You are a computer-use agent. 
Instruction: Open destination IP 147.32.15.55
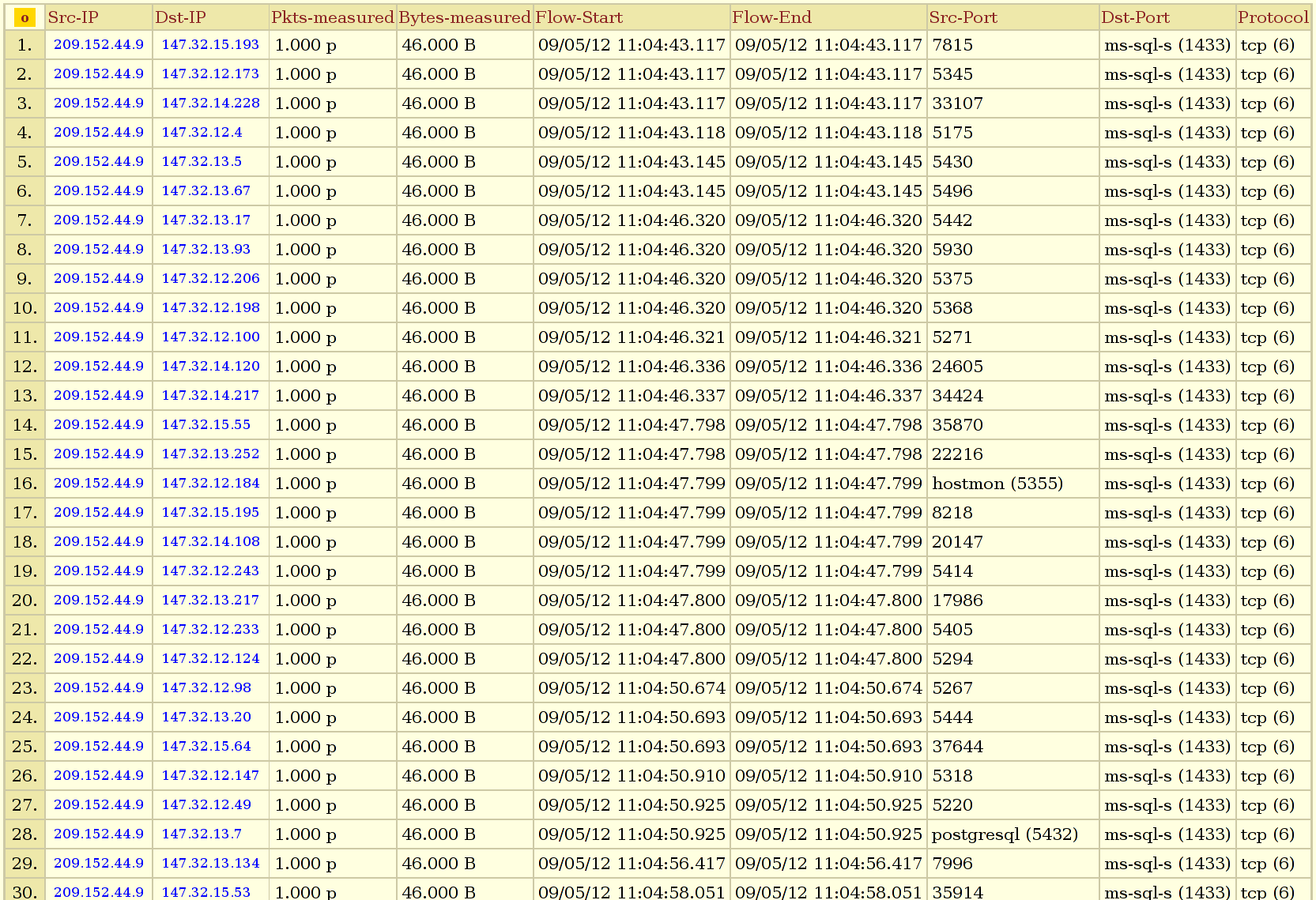[206, 424]
